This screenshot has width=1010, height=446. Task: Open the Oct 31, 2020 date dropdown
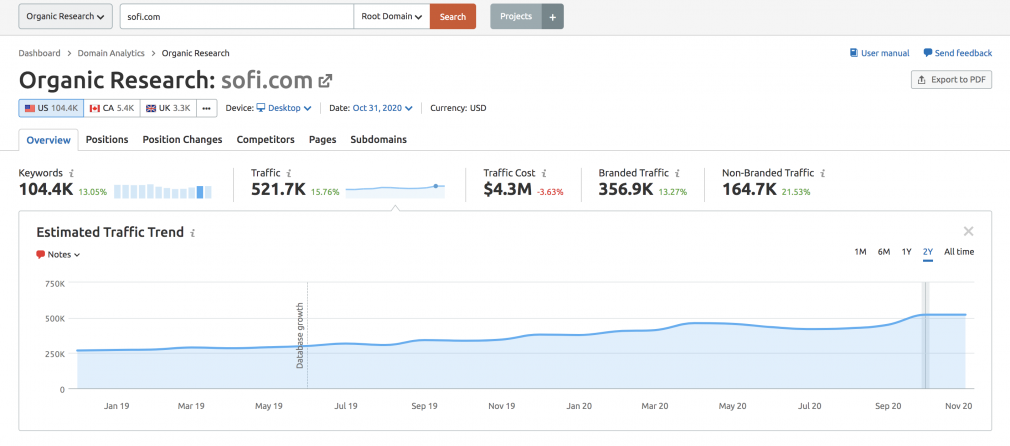pos(383,108)
